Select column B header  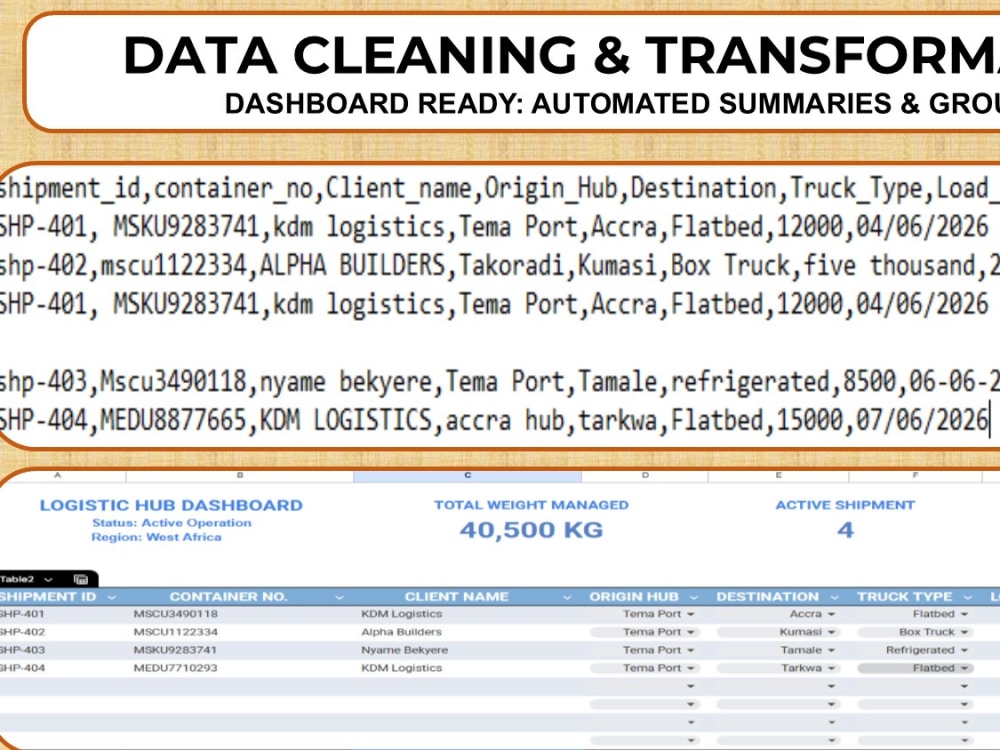point(240,476)
